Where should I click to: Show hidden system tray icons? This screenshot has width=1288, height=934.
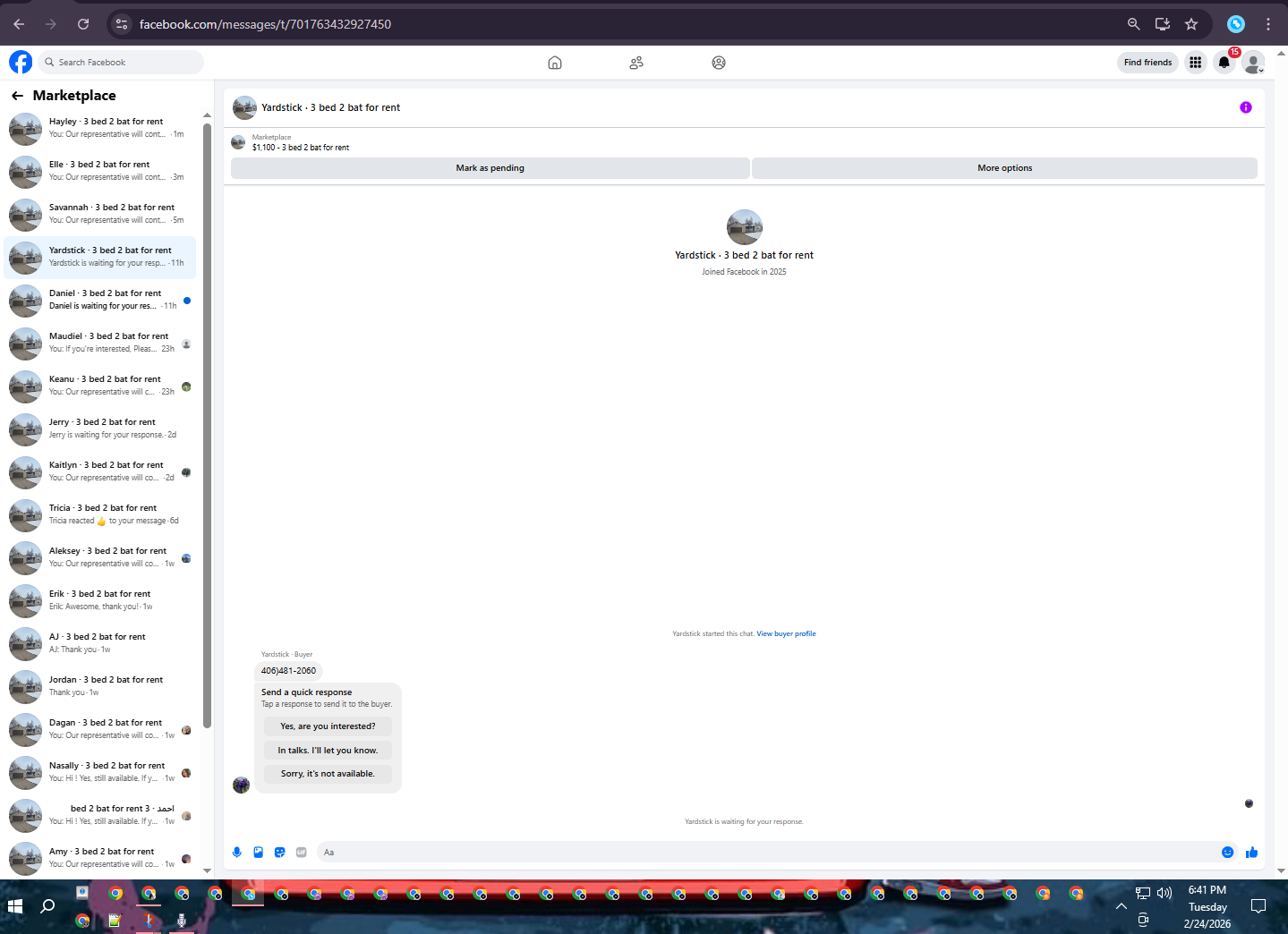point(1121,906)
